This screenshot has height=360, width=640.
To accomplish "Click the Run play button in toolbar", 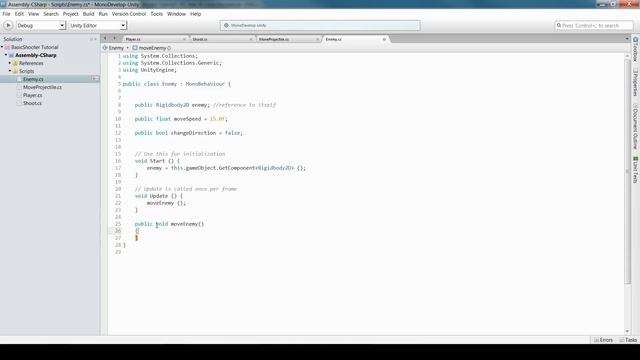I will pos(8,25).
